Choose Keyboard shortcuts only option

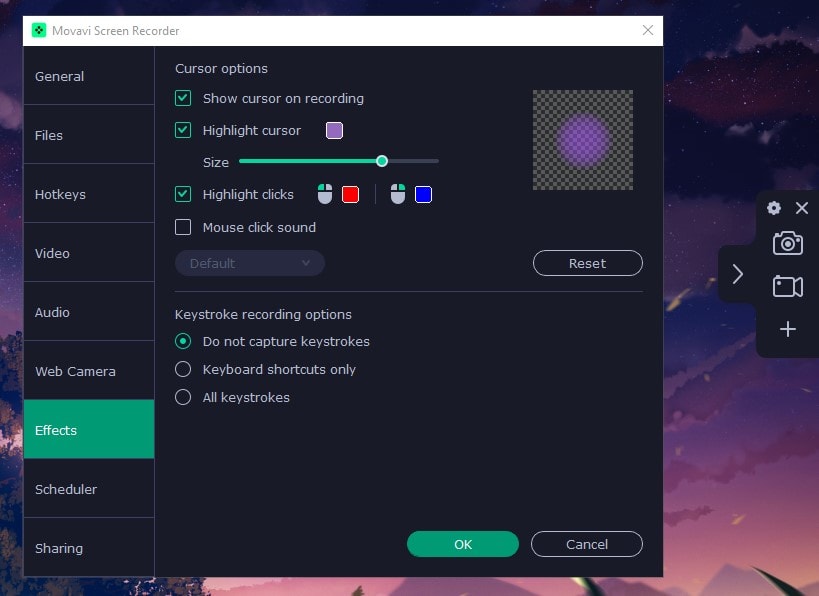click(x=183, y=369)
